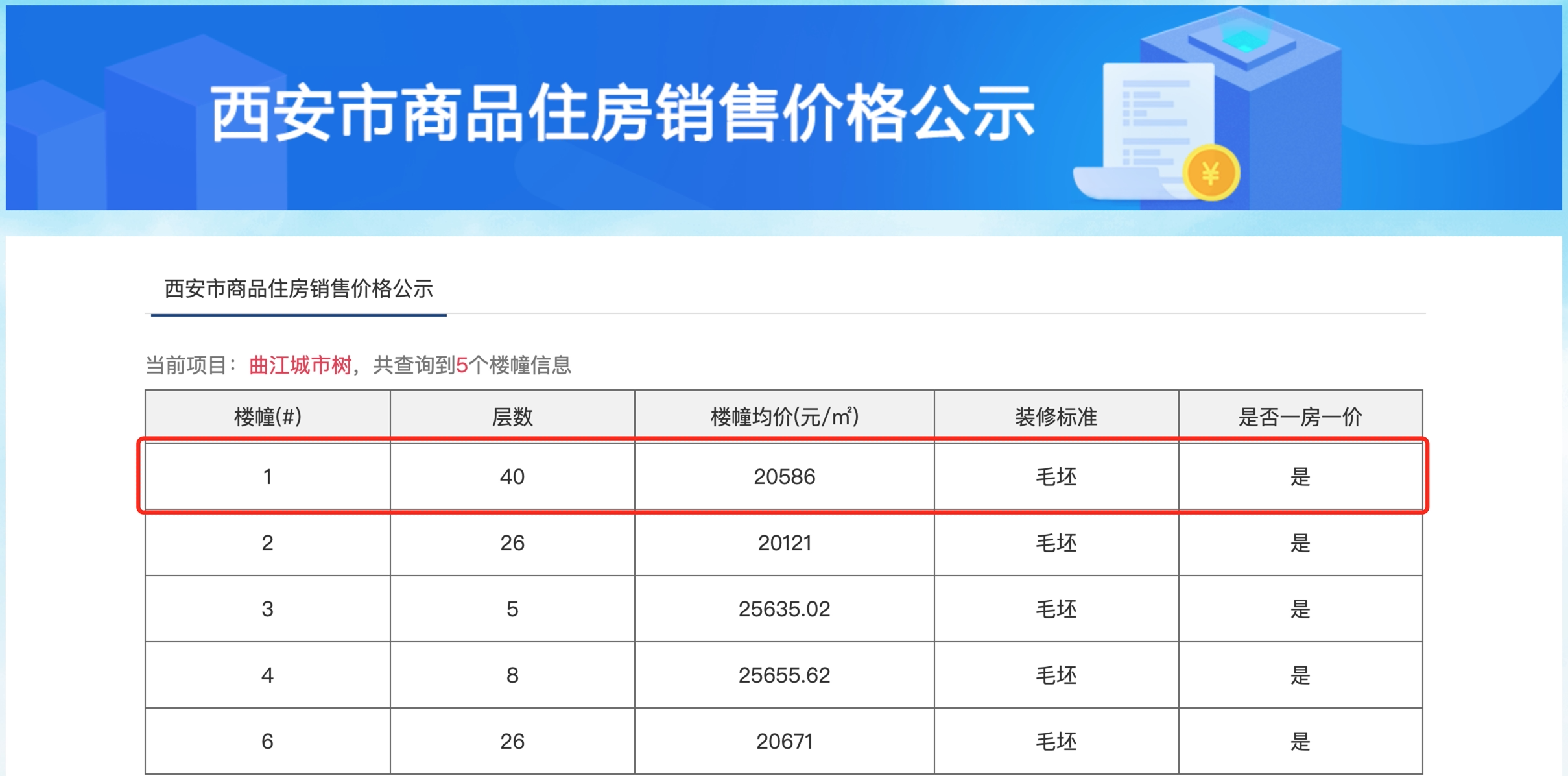Click the 是否一房一价 column header
Screen dimensions: 1568x776
(1300, 417)
